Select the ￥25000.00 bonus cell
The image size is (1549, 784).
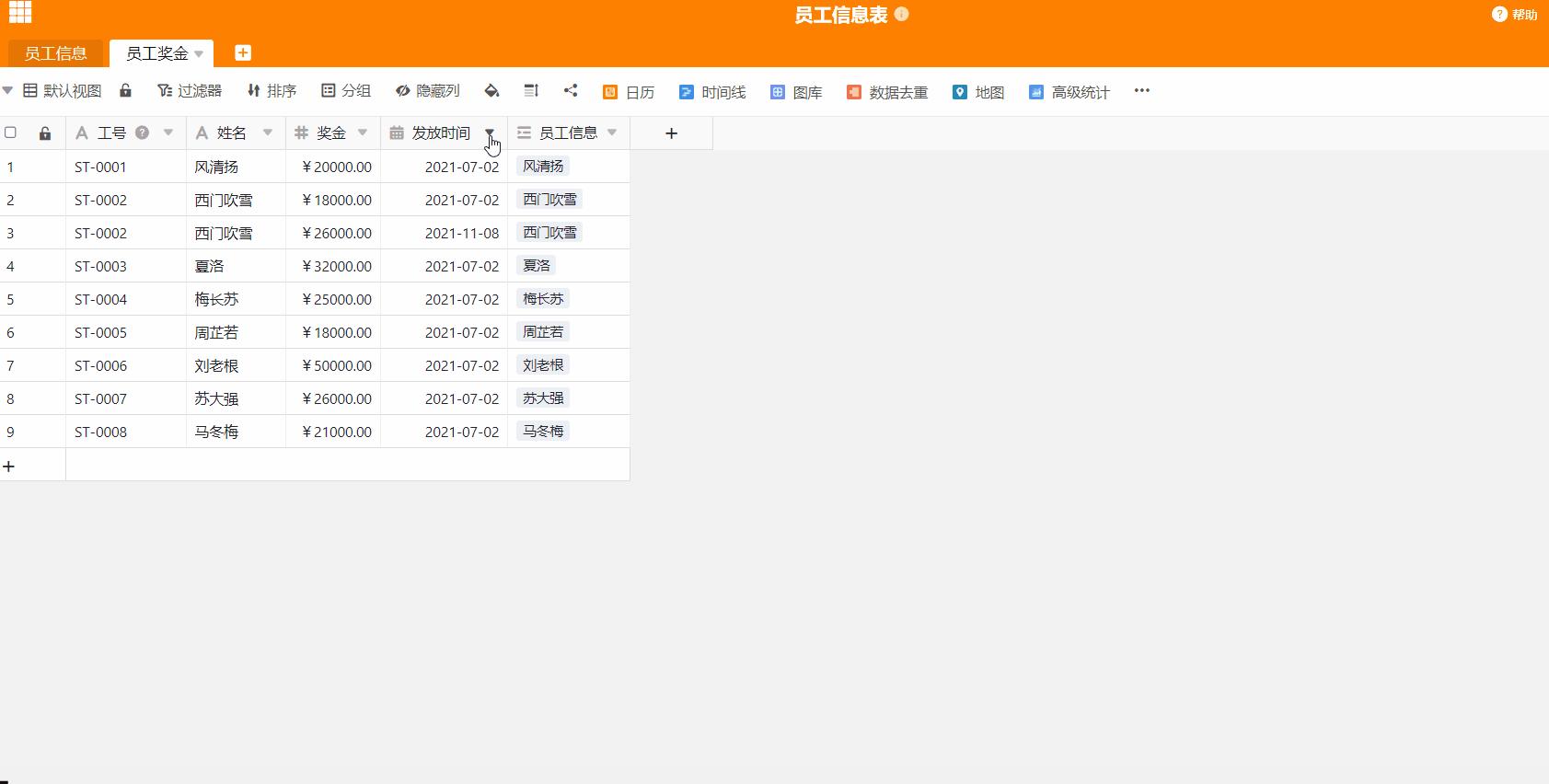(333, 299)
